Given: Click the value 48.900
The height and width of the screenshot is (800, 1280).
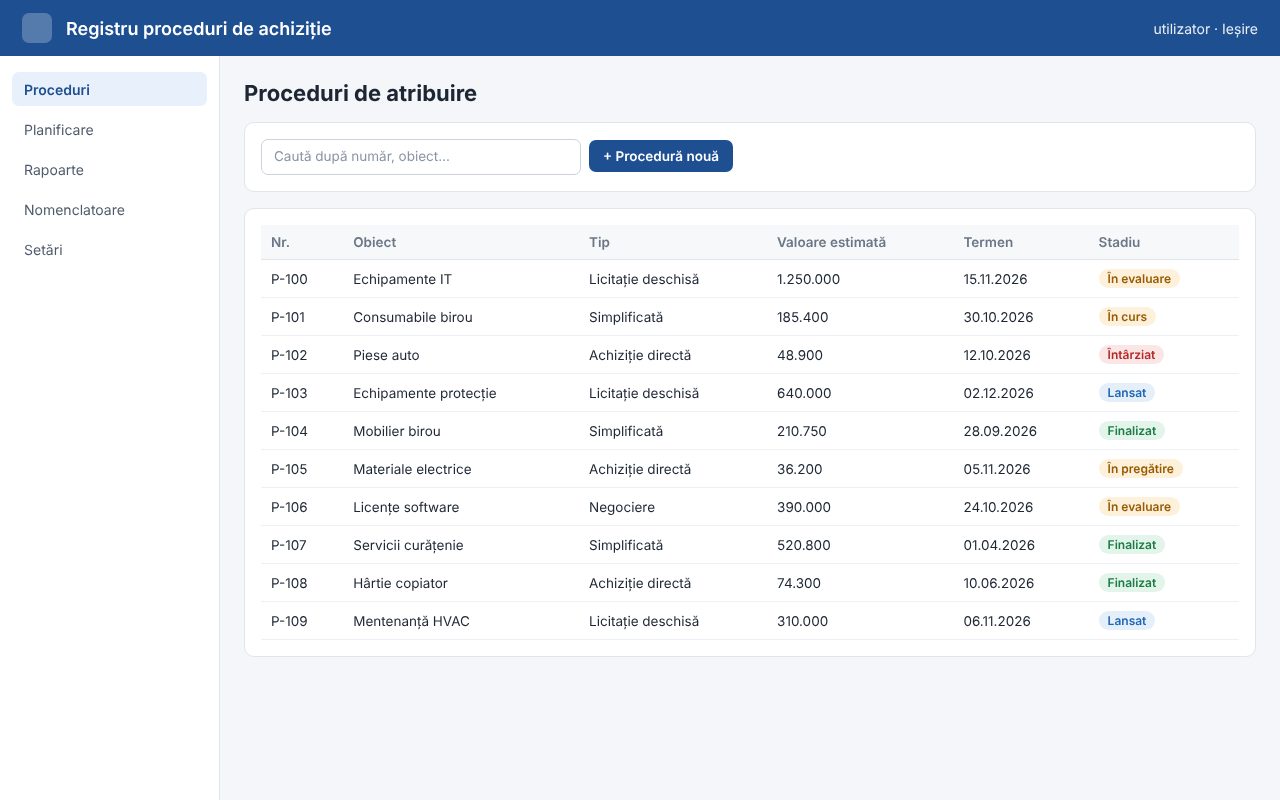Looking at the screenshot, I should coord(800,355).
